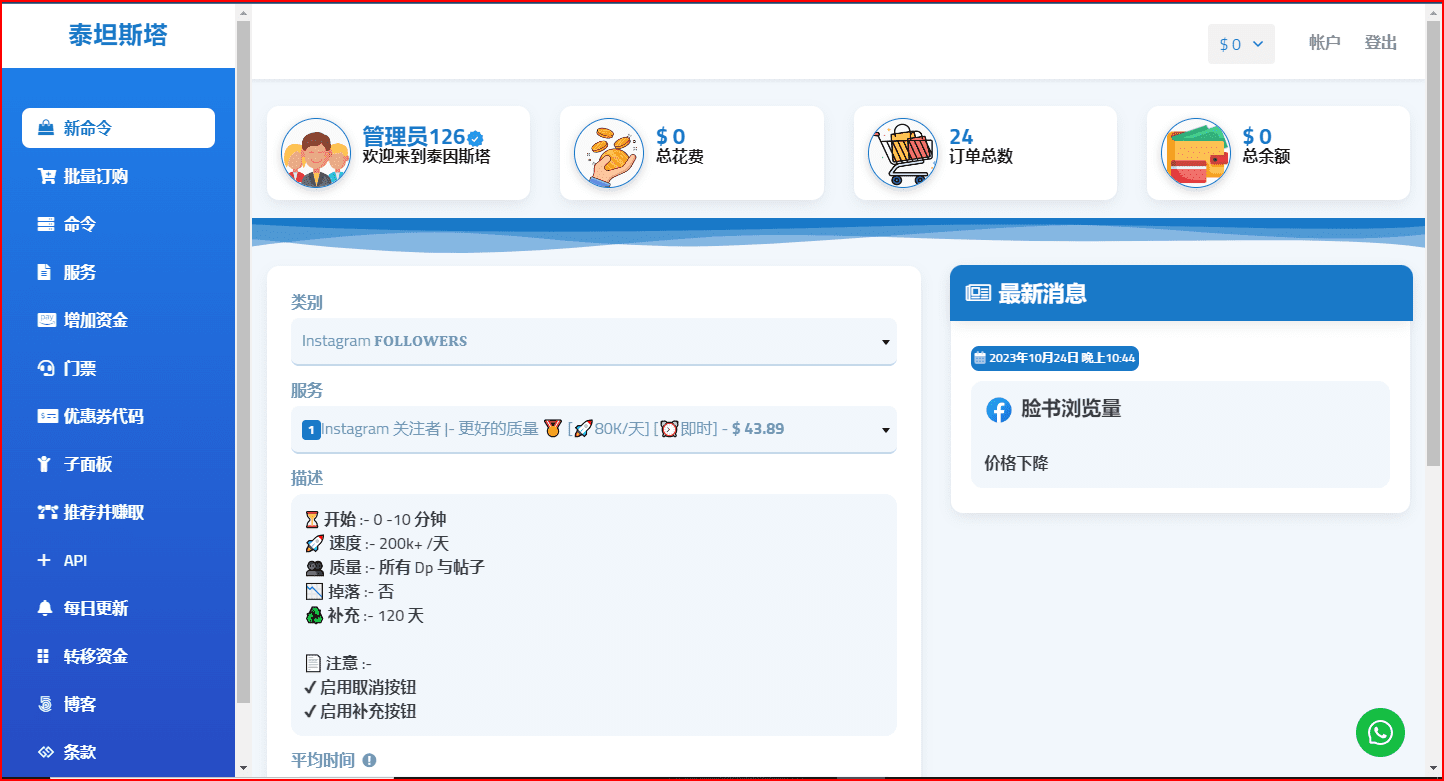Click the shopping cart orders total image
Screen dimensions: 1444x781
[903, 153]
